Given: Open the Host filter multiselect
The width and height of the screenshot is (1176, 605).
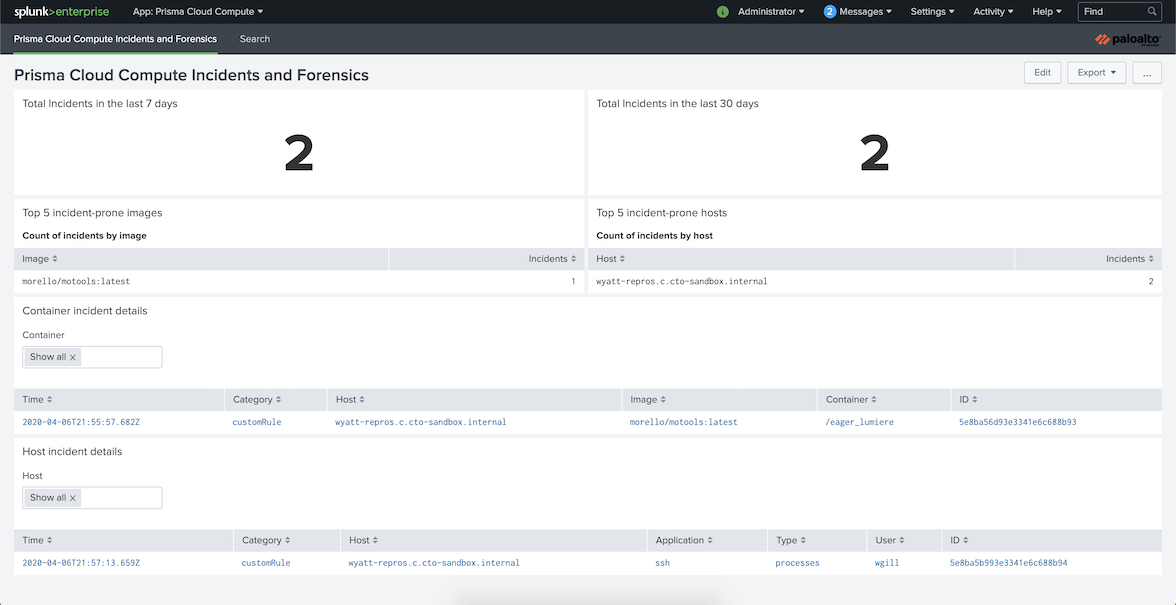Looking at the screenshot, I should (92, 499).
